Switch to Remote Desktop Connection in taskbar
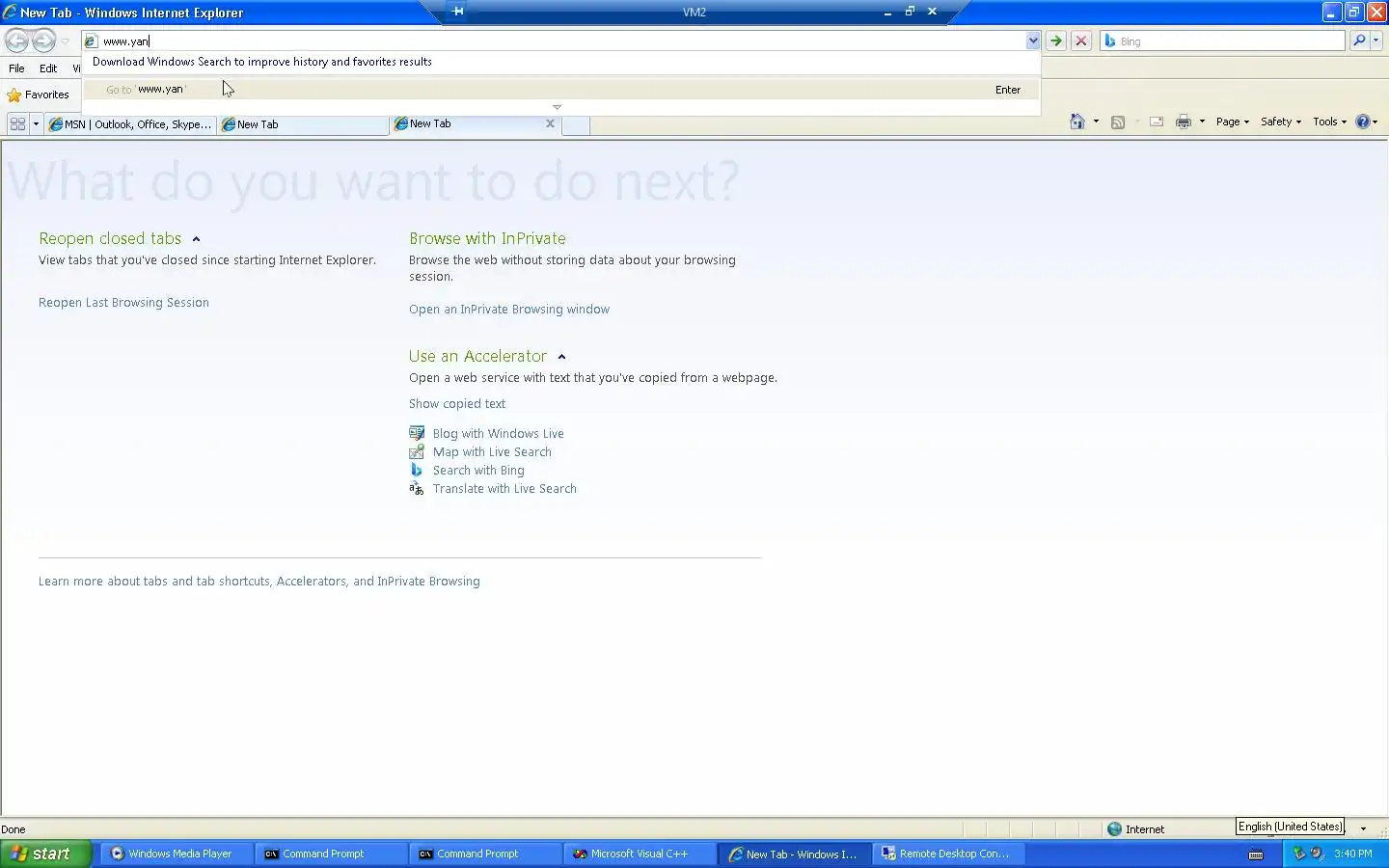This screenshot has height=868, width=1389. tap(948, 854)
